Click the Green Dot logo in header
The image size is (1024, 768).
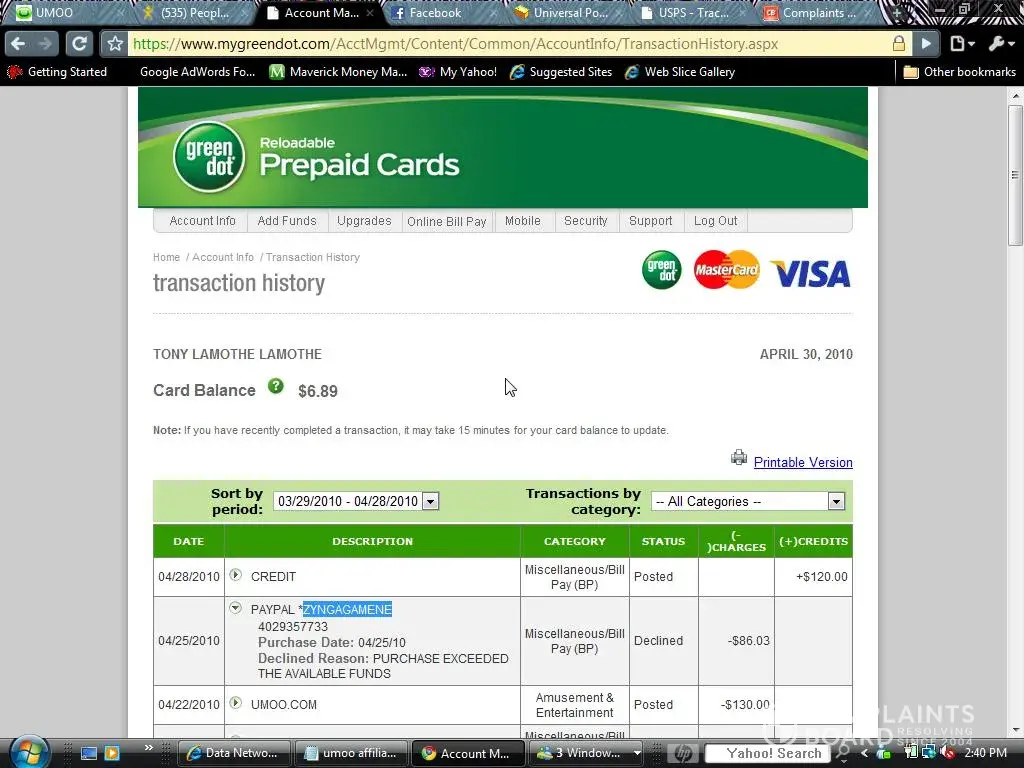(208, 157)
